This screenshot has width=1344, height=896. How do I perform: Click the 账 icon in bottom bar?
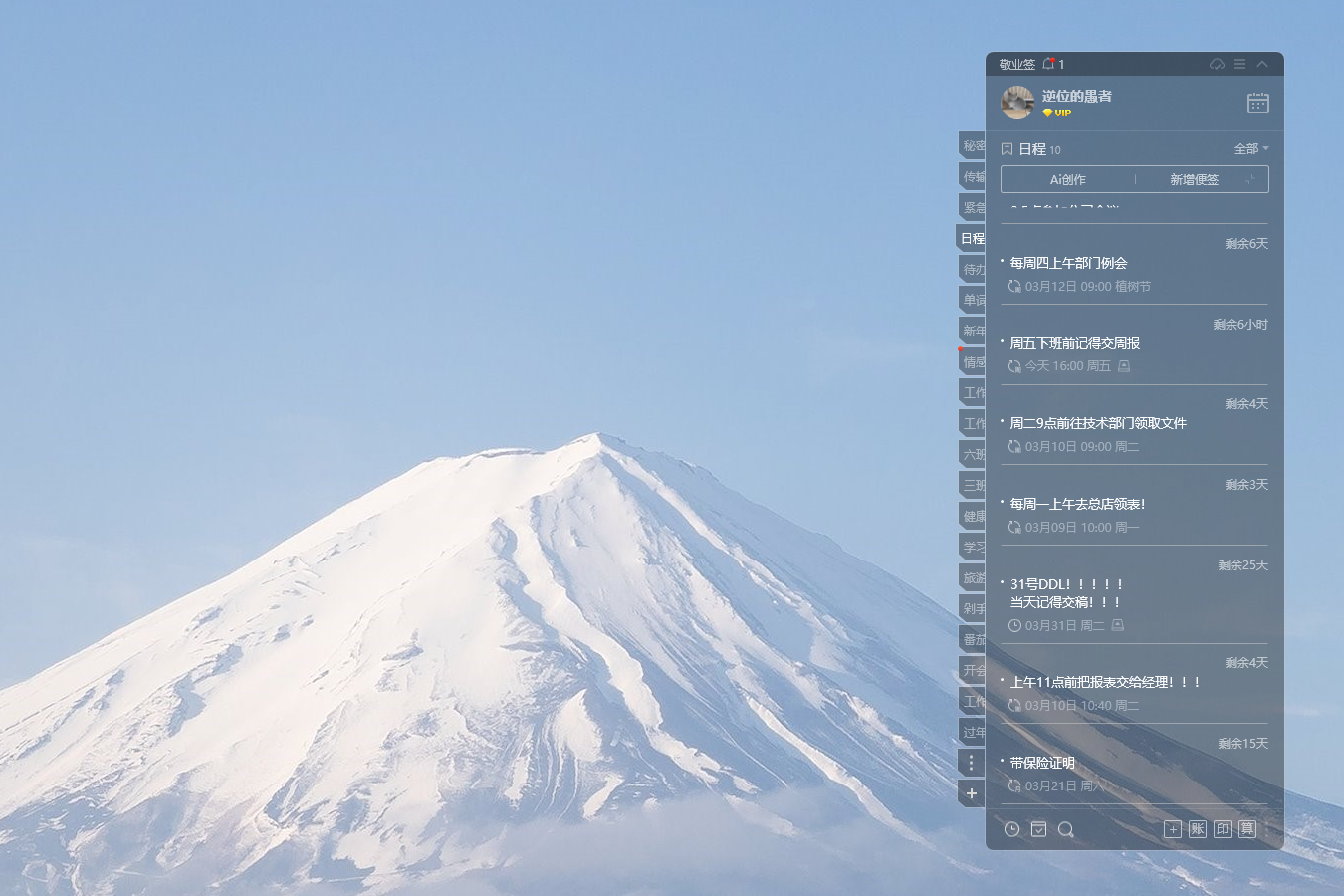tap(1197, 829)
